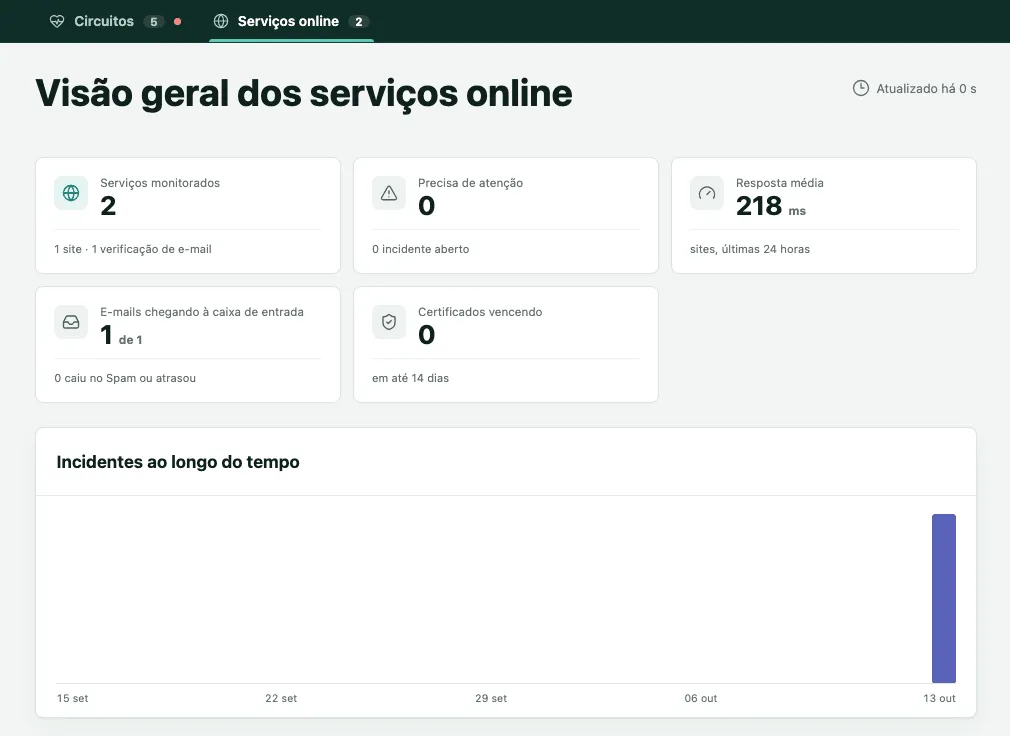Select the Serviços online tab
Screen dimensions: 1010x736
pyautogui.click(x=291, y=21)
